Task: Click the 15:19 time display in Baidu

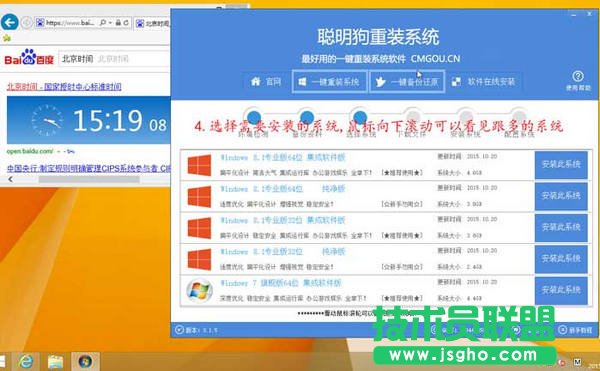Action: [x=108, y=121]
